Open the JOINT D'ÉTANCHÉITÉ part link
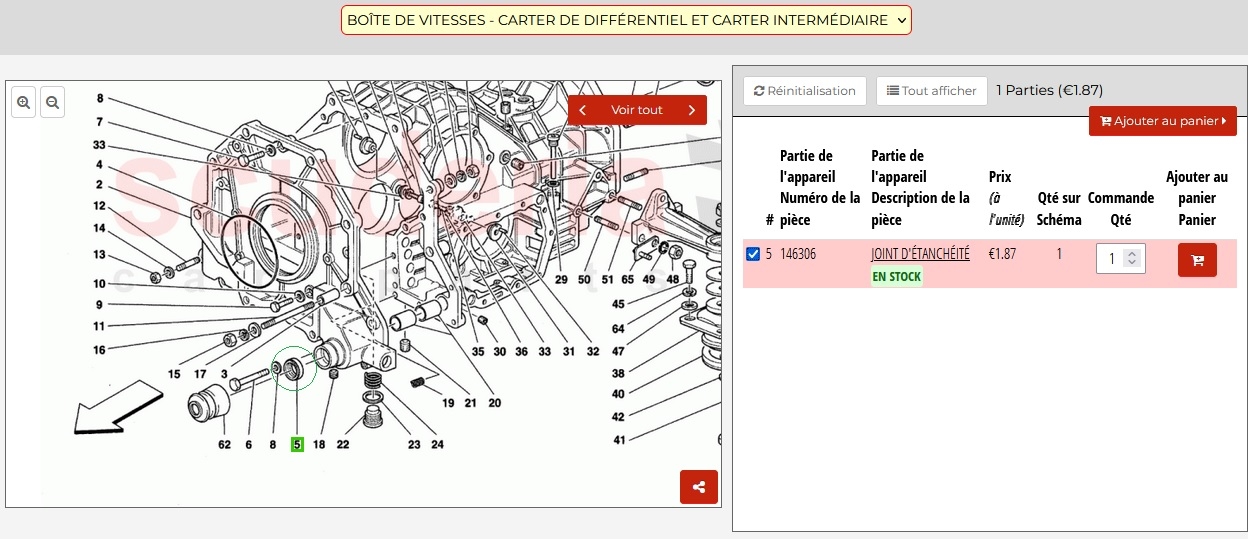Image resolution: width=1248 pixels, height=539 pixels. click(920, 254)
